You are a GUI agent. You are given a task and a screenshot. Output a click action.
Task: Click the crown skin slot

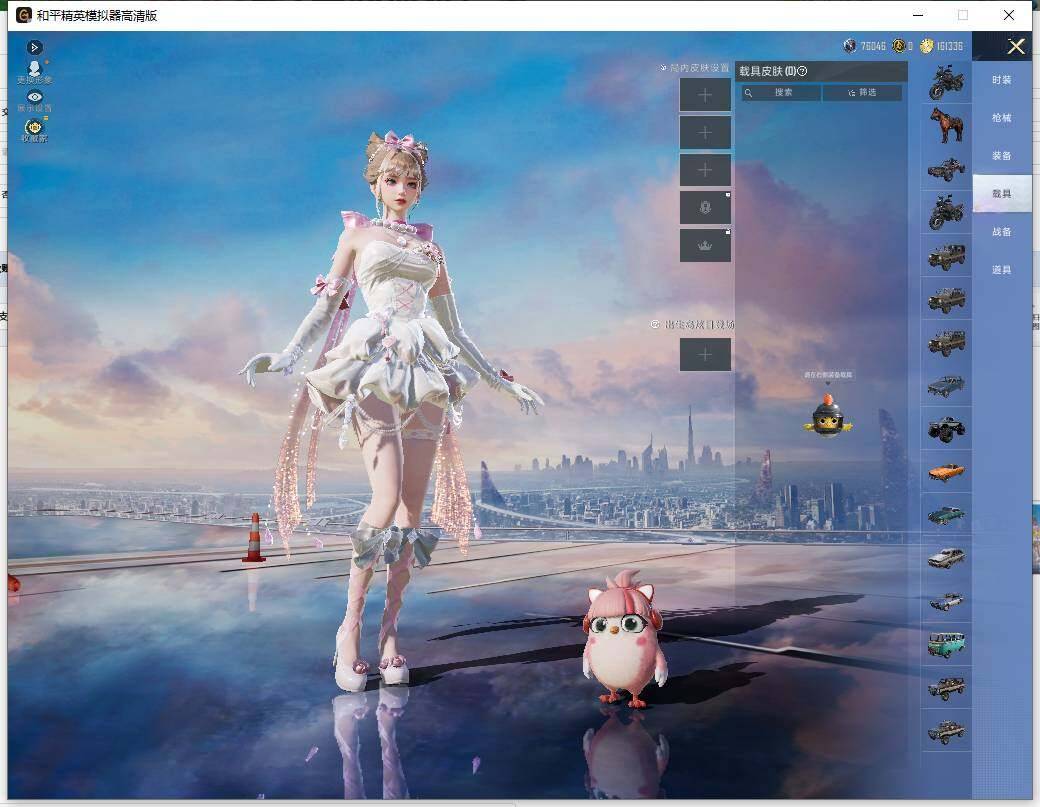pyautogui.click(x=705, y=245)
